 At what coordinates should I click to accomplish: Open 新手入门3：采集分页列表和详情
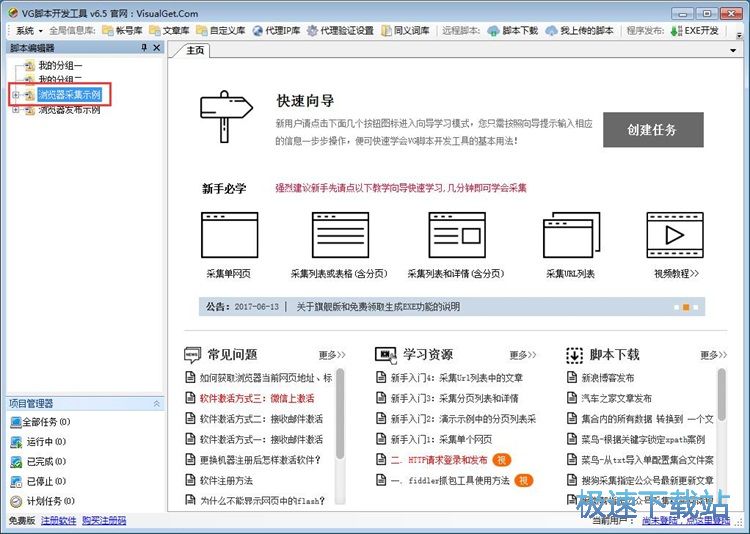(454, 398)
